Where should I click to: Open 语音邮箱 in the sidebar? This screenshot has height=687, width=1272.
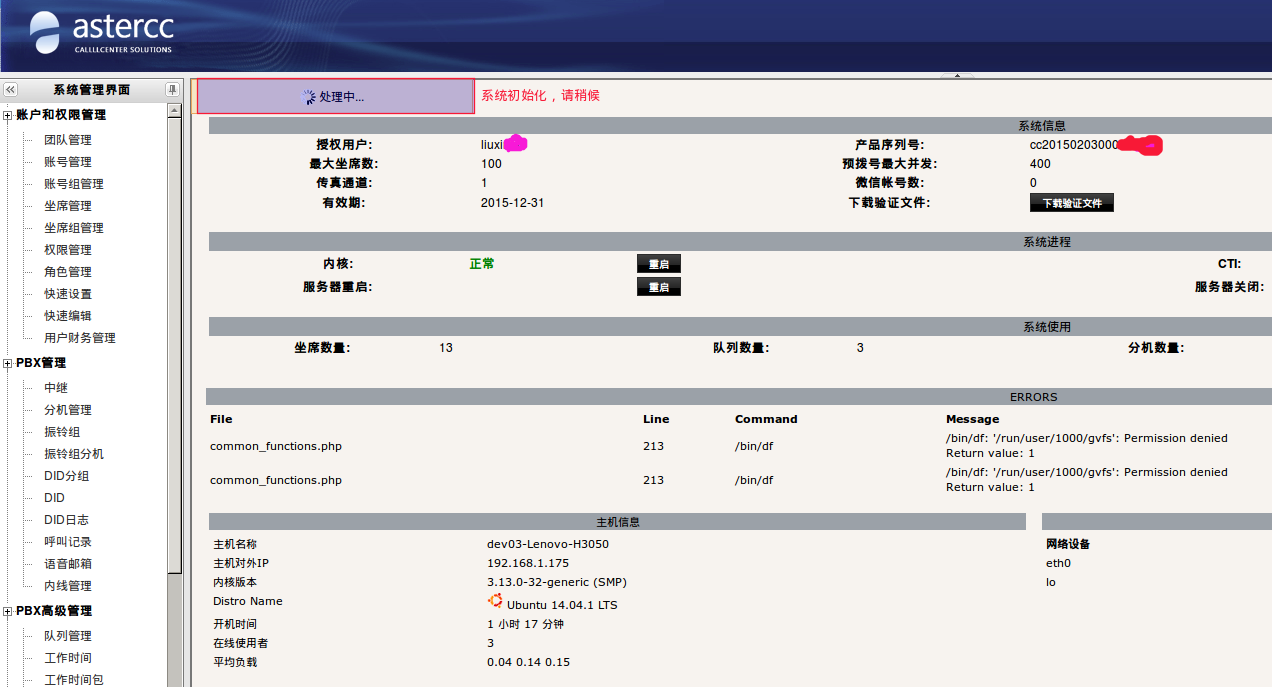[67, 564]
